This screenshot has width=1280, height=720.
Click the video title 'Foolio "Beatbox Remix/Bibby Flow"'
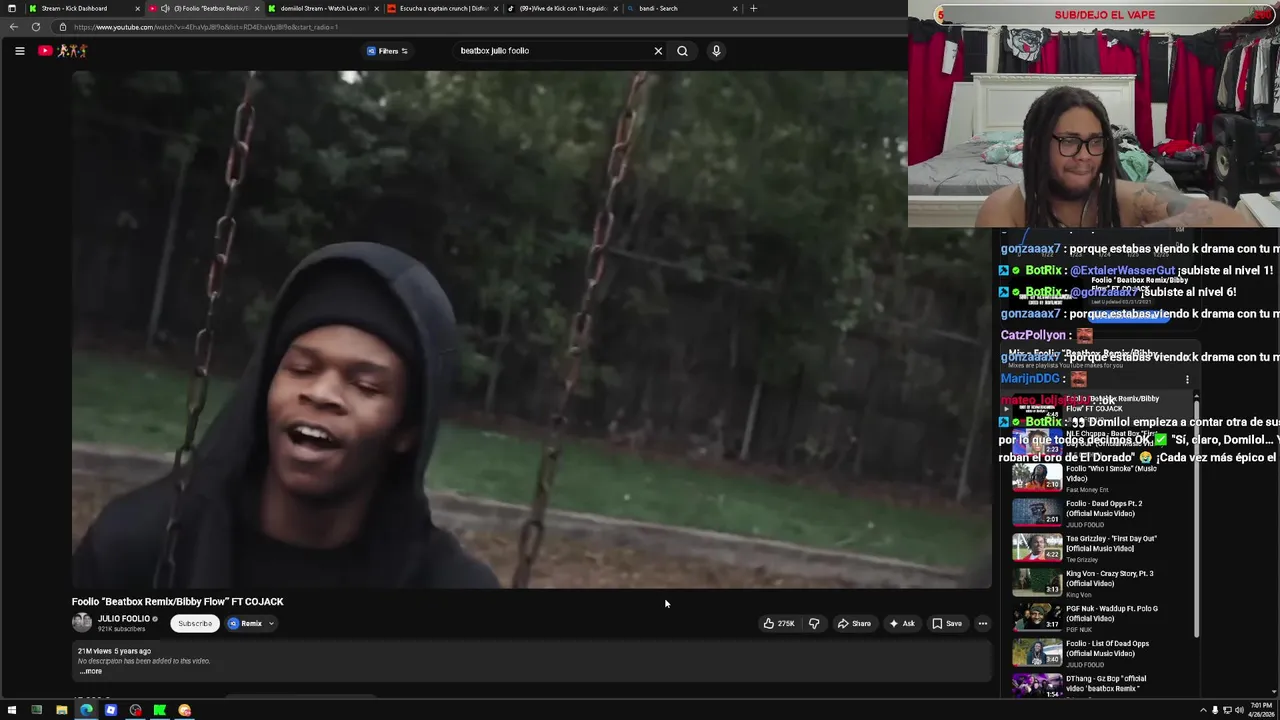pos(177,602)
